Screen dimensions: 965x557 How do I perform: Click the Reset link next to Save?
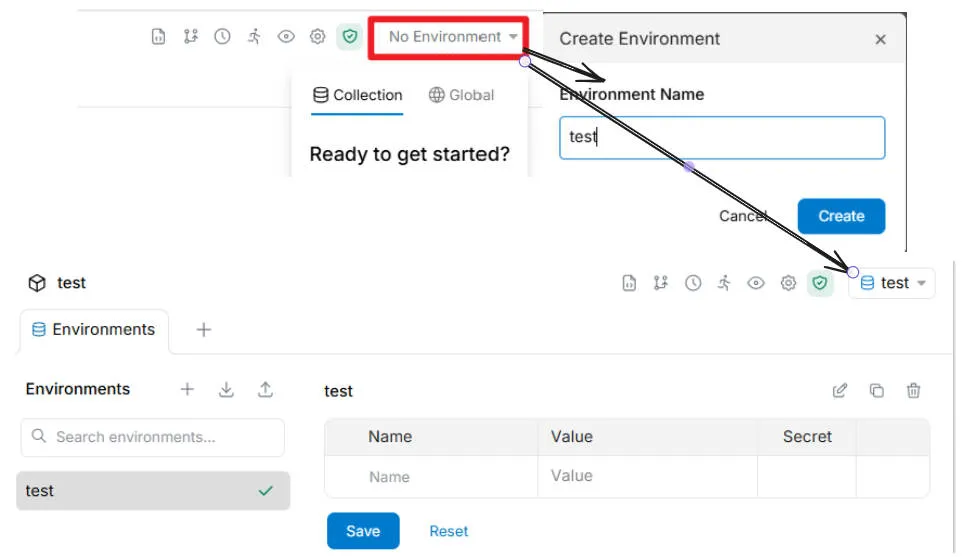click(449, 531)
